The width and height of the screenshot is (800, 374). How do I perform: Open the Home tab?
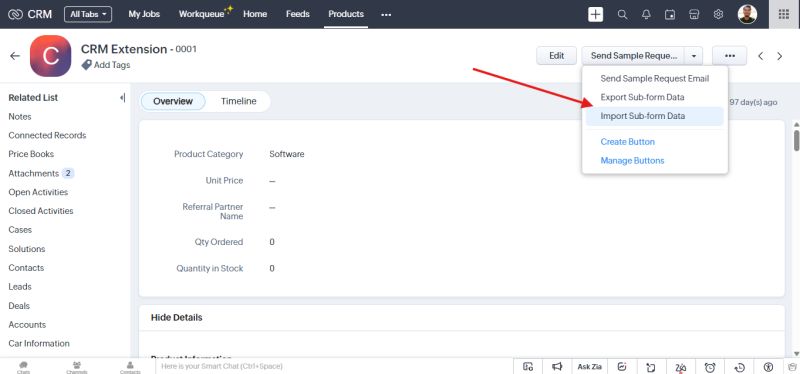click(255, 14)
